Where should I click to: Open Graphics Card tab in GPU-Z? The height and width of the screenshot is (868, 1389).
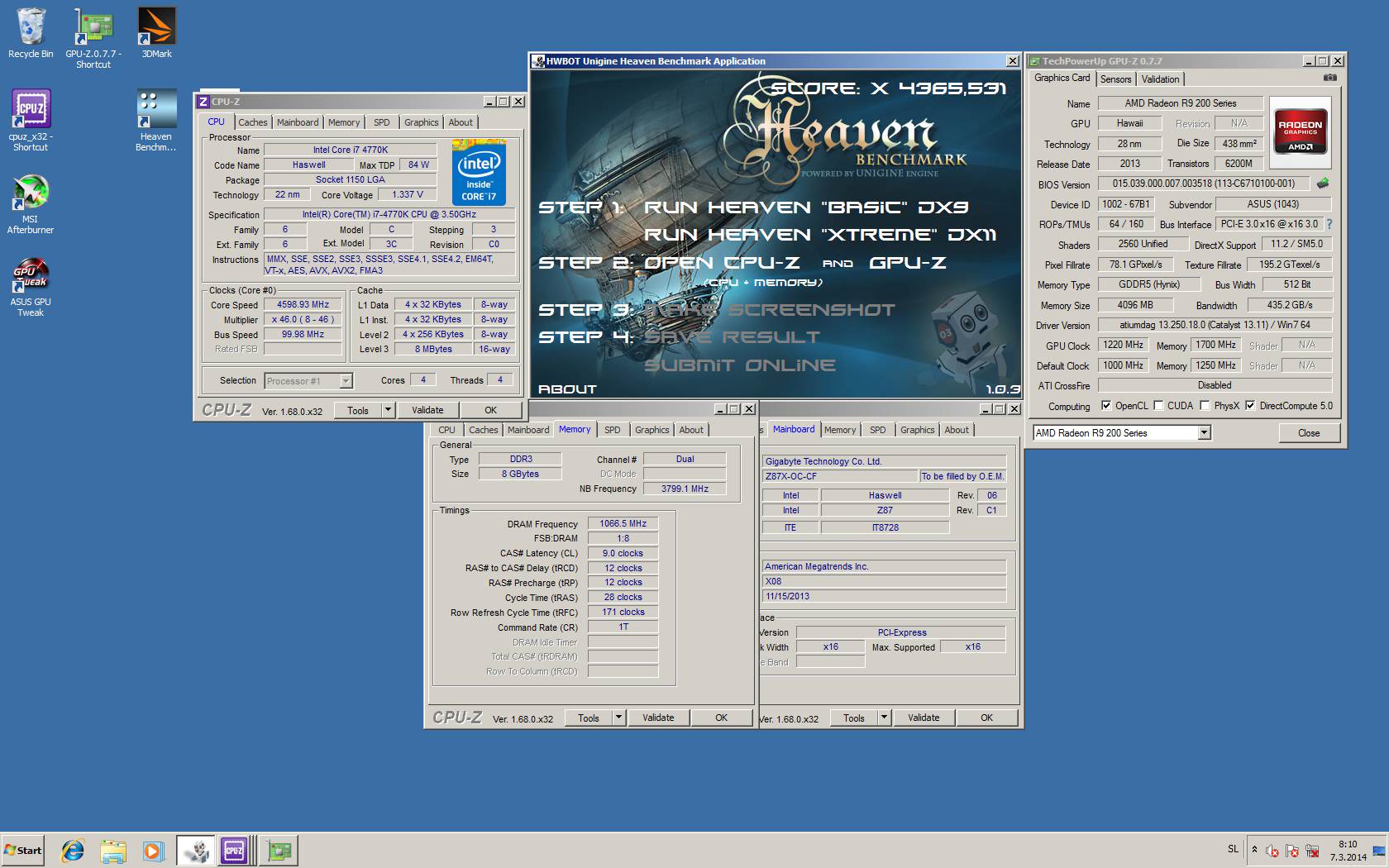(1062, 78)
